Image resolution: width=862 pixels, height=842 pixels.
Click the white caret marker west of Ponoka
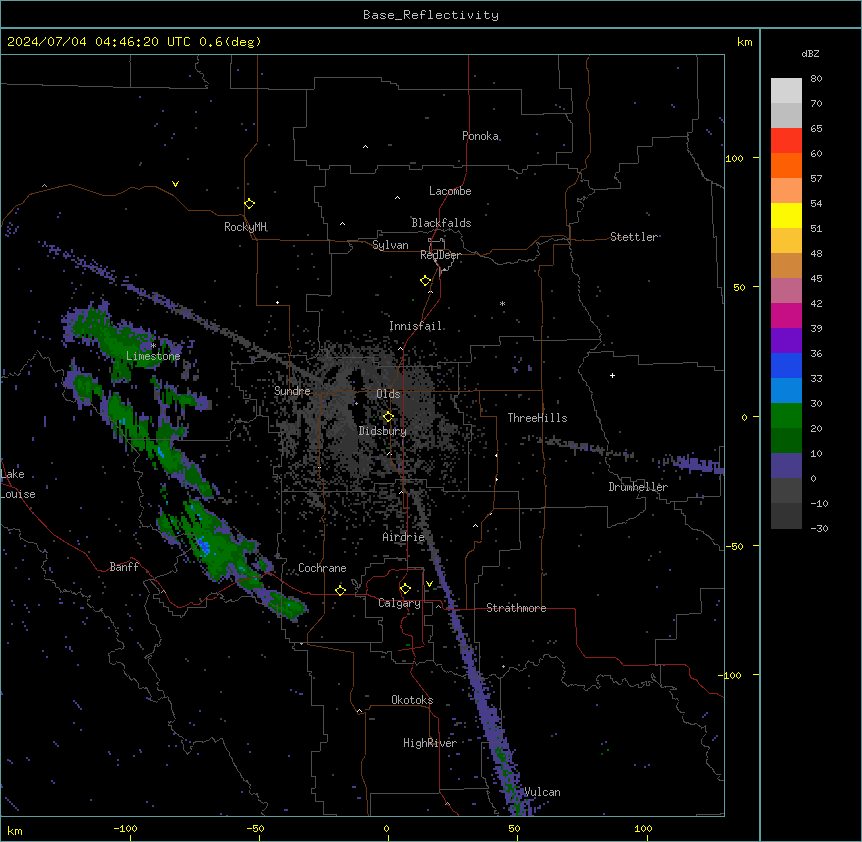[365, 147]
